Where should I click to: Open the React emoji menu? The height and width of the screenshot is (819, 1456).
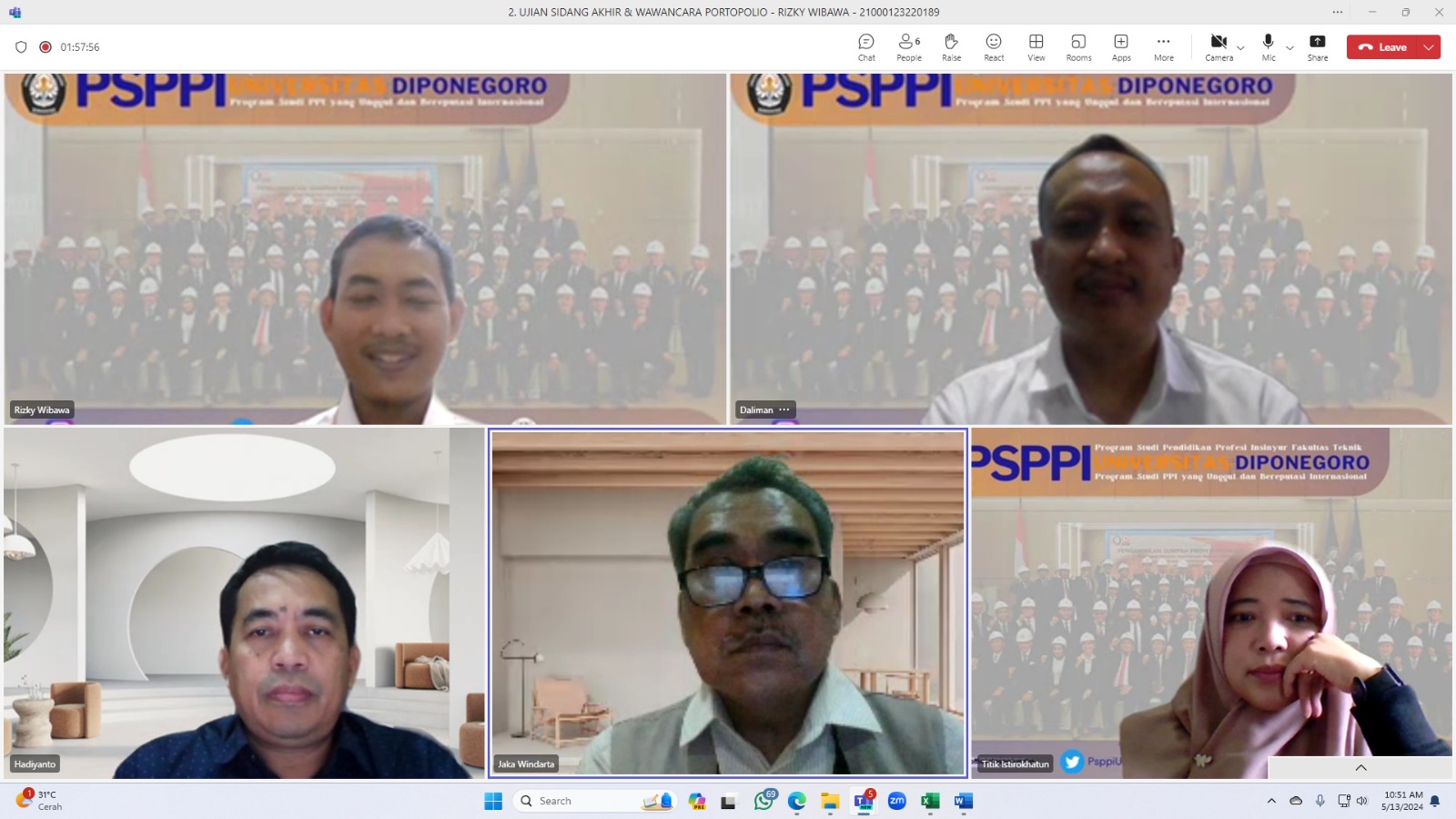pyautogui.click(x=994, y=47)
